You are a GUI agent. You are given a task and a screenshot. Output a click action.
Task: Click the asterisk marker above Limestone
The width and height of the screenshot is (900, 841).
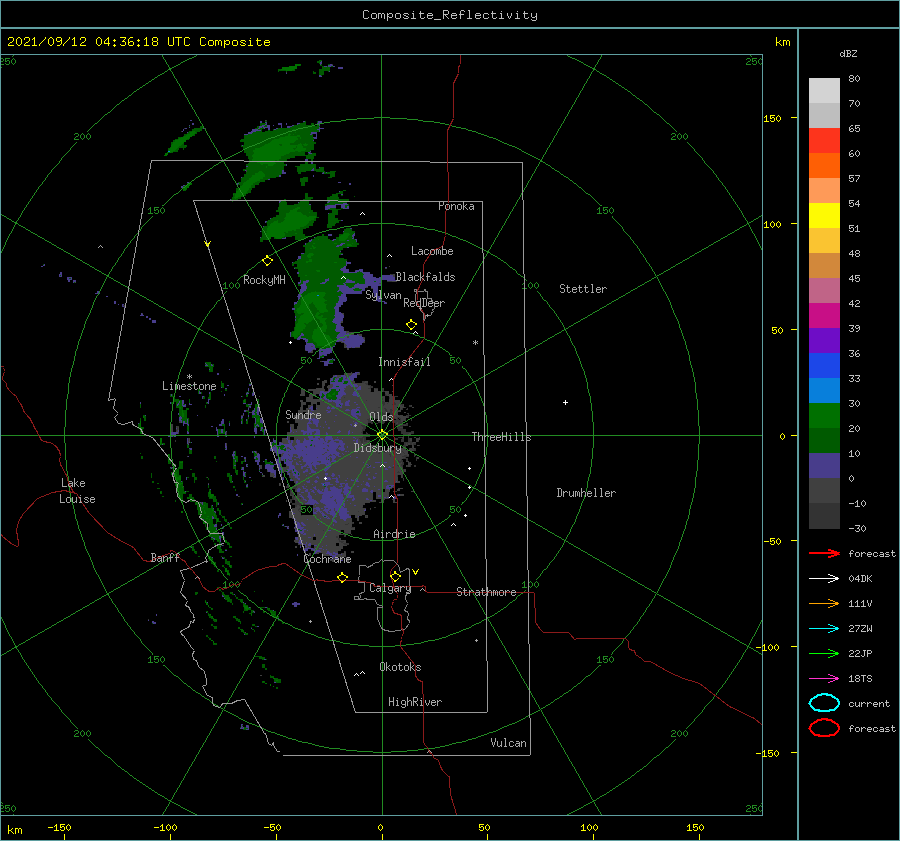[189, 377]
